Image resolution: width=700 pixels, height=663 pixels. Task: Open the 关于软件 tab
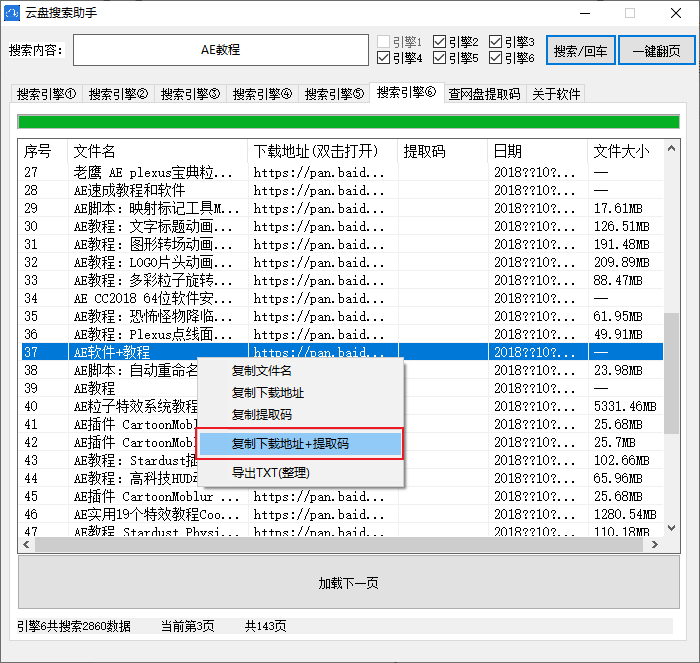(556, 94)
